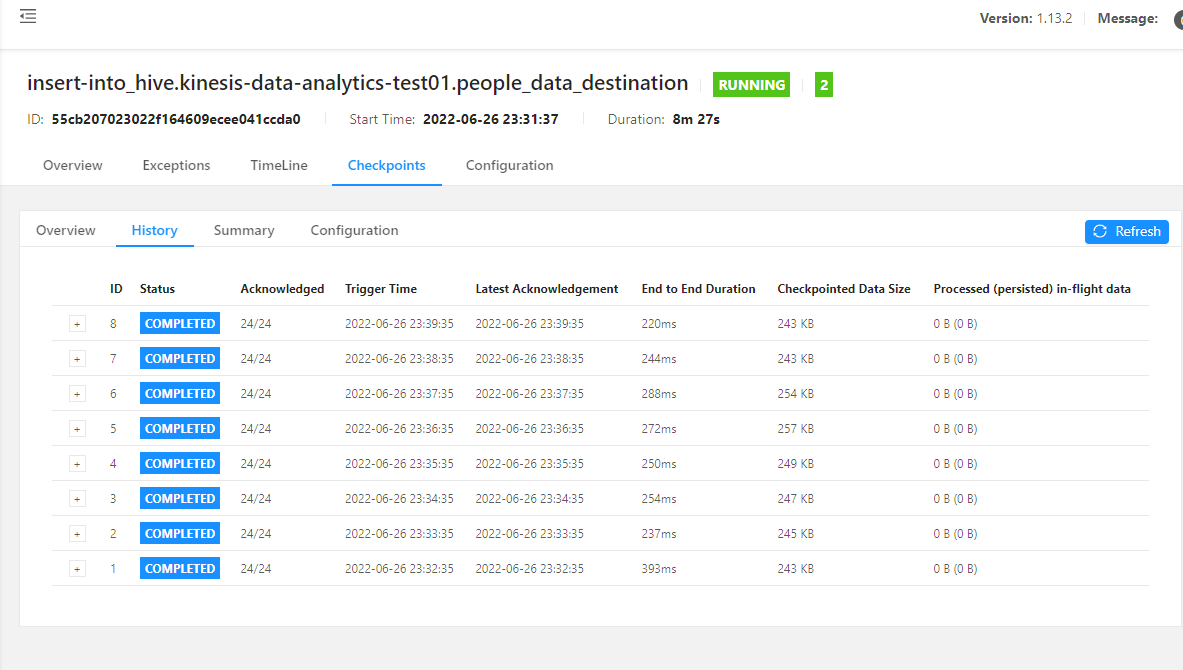Image resolution: width=1183 pixels, height=670 pixels.
Task: Click the Checkpointed Data Size header
Action: coord(843,289)
